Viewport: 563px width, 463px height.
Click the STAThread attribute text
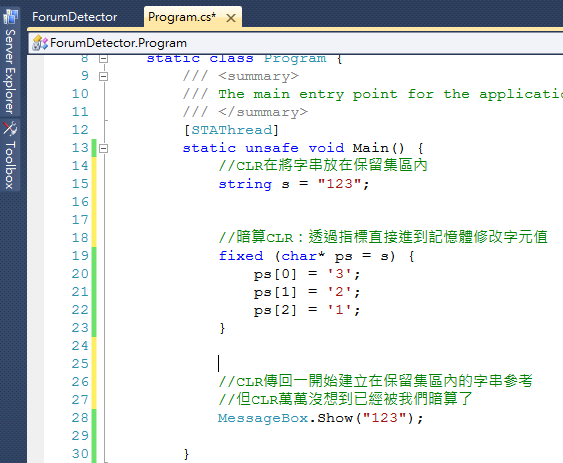coord(232,130)
